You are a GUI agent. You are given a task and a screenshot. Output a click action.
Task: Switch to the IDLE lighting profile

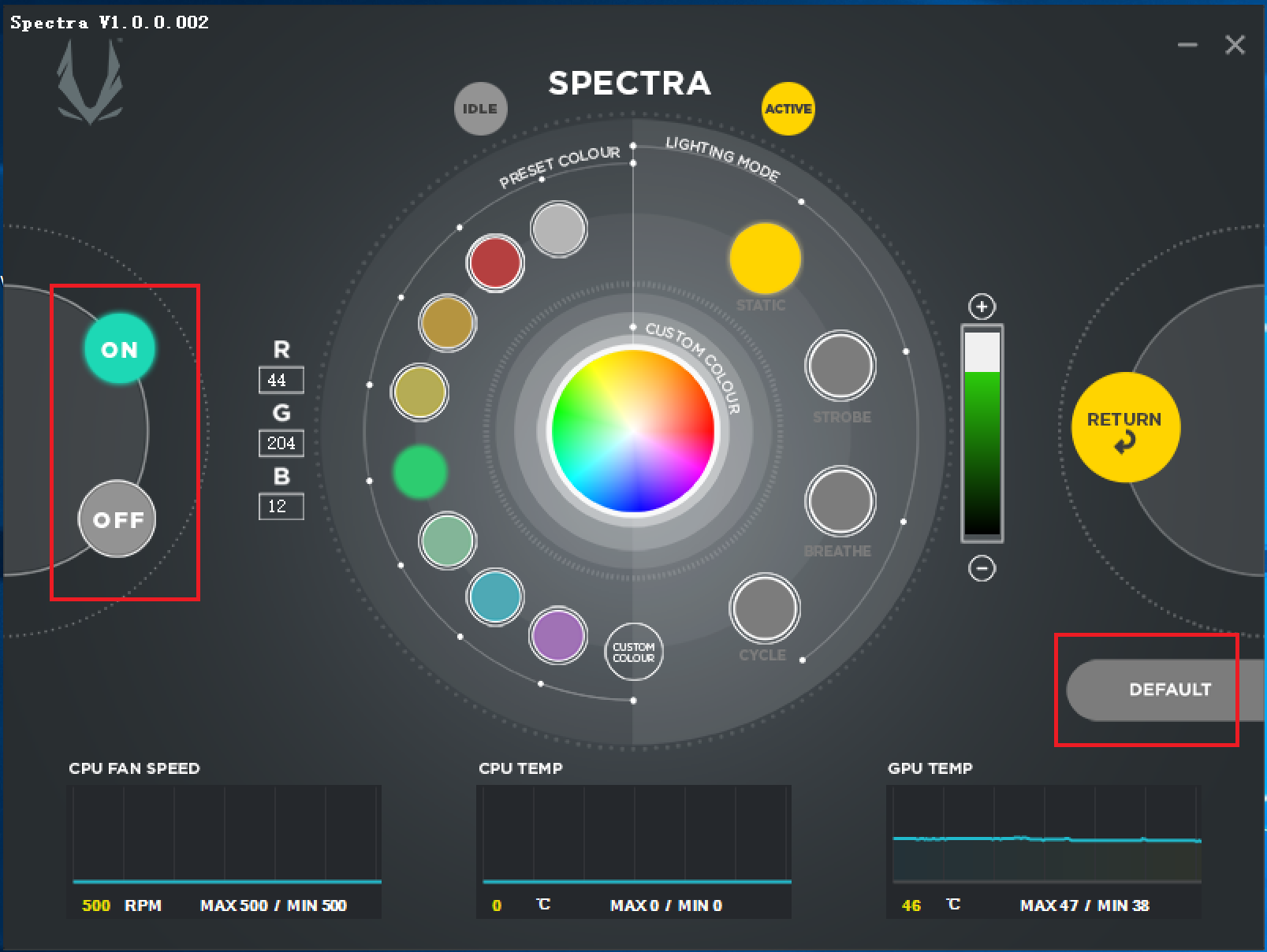pyautogui.click(x=480, y=109)
